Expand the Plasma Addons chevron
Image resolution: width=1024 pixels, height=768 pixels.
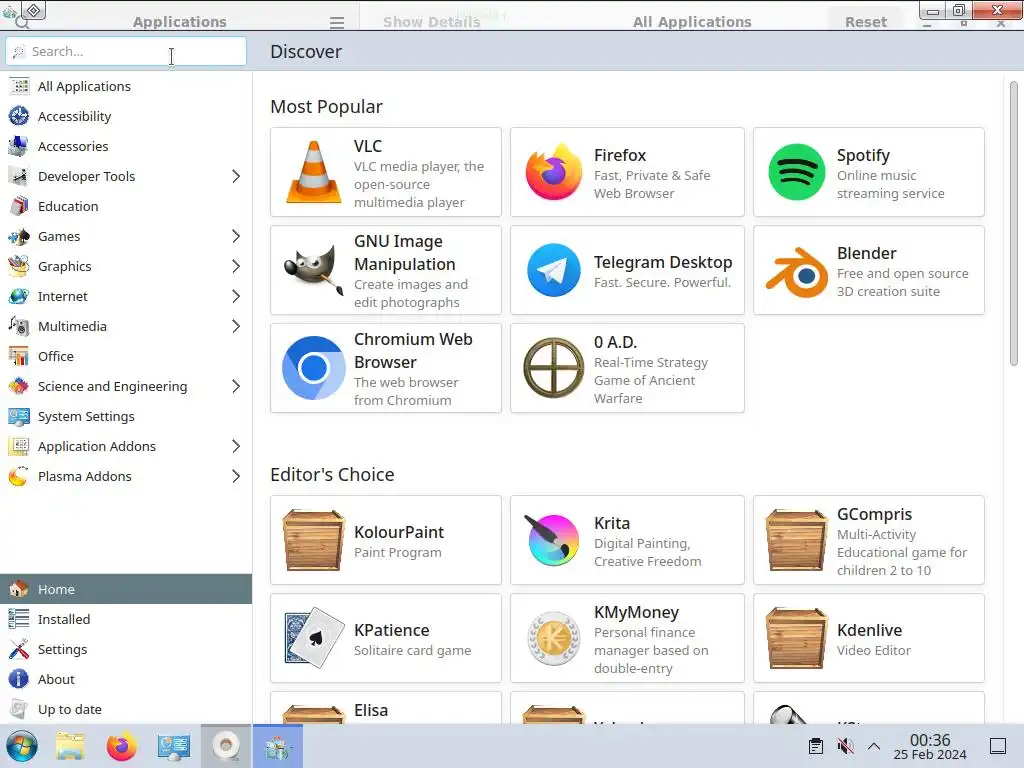(x=236, y=477)
